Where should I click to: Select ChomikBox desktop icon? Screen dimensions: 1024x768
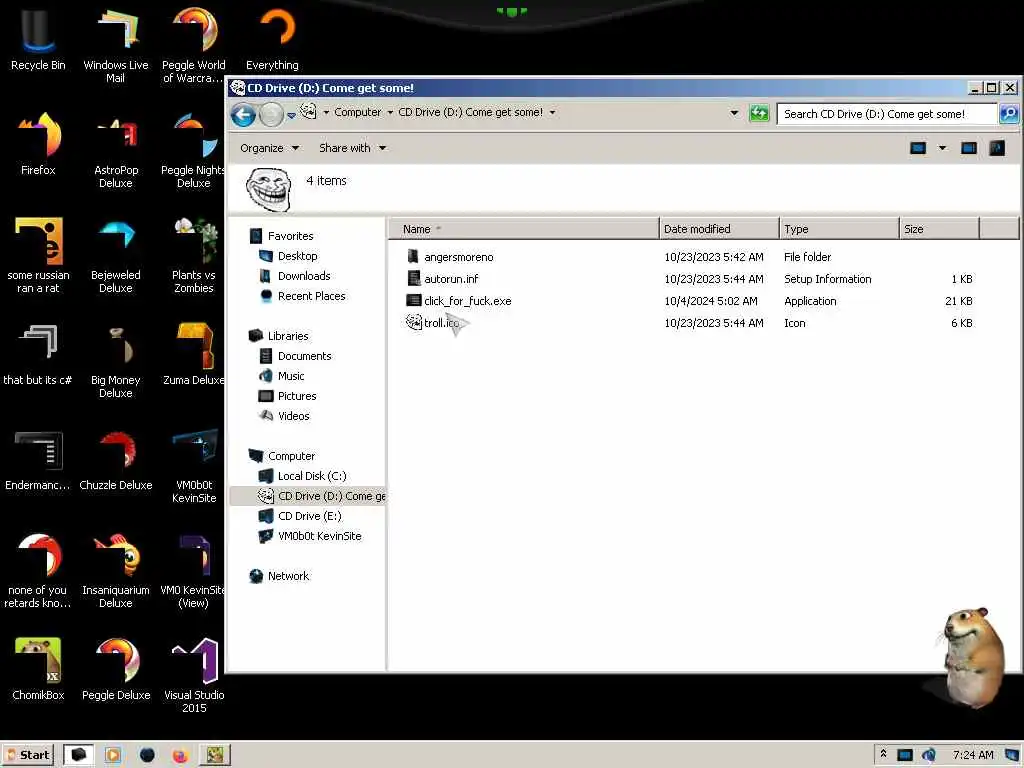(38, 669)
